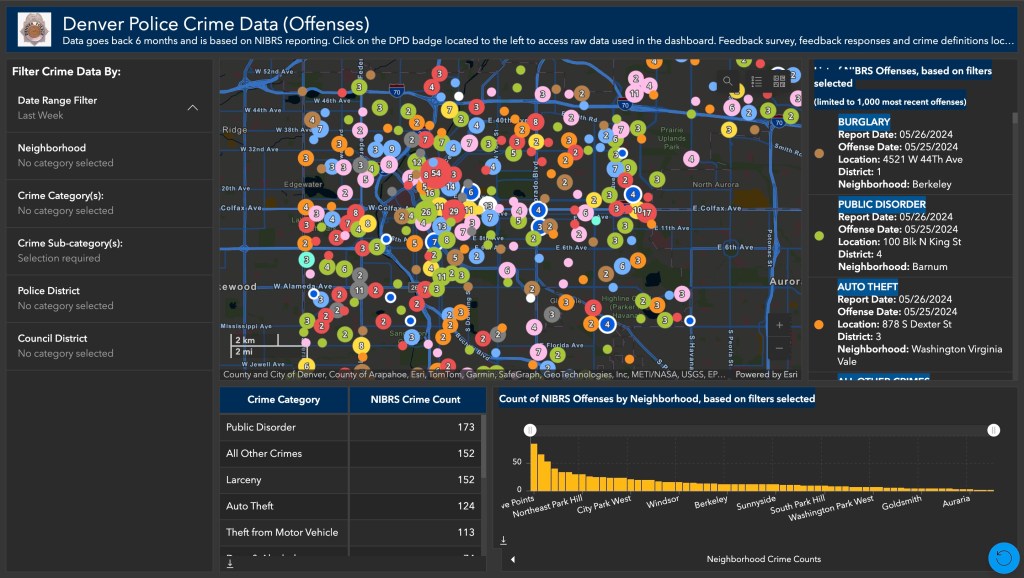Zoom out on the crime map
1024x578 pixels.
coord(779,348)
